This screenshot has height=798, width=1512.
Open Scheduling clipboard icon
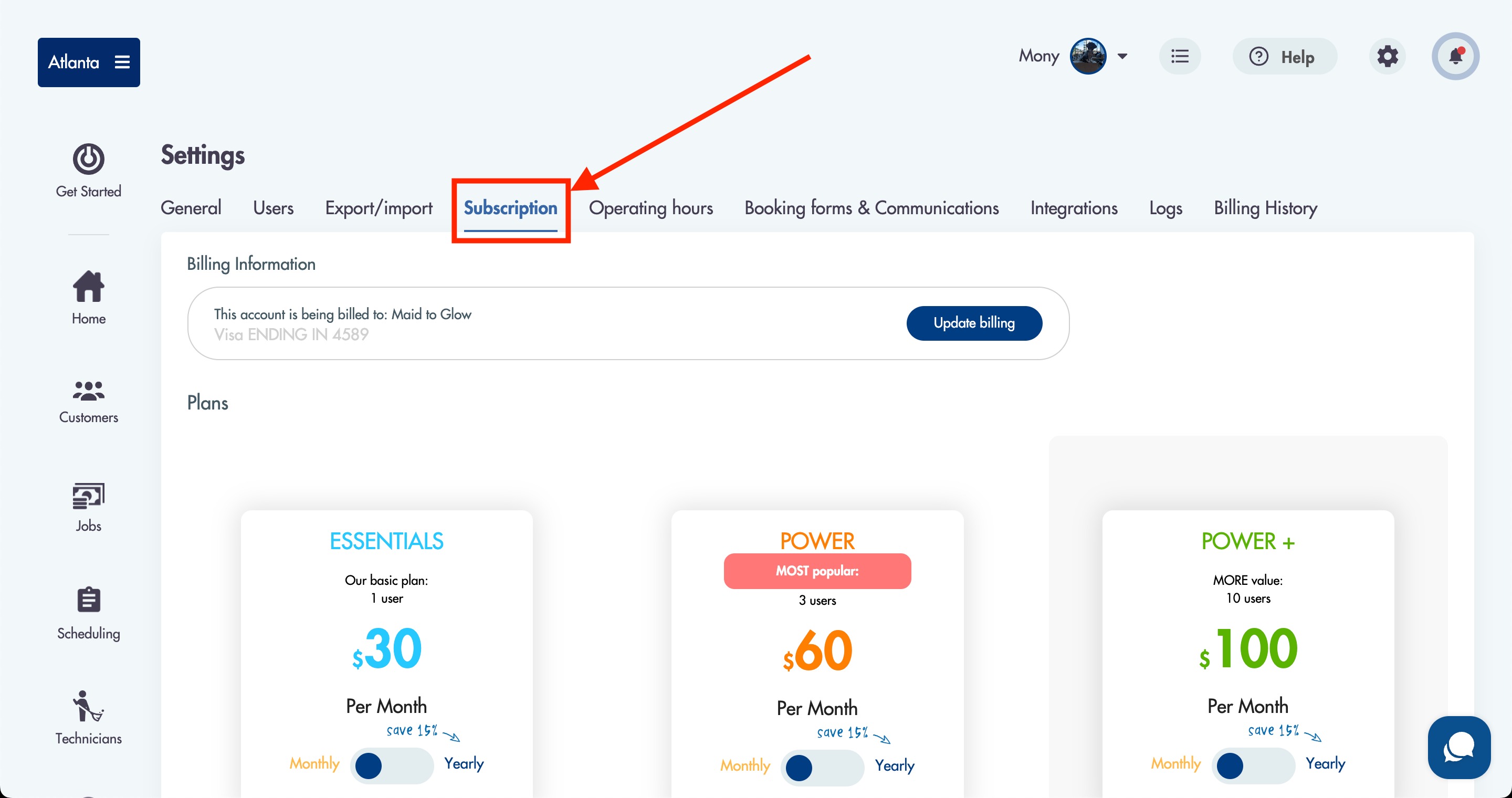coord(89,600)
